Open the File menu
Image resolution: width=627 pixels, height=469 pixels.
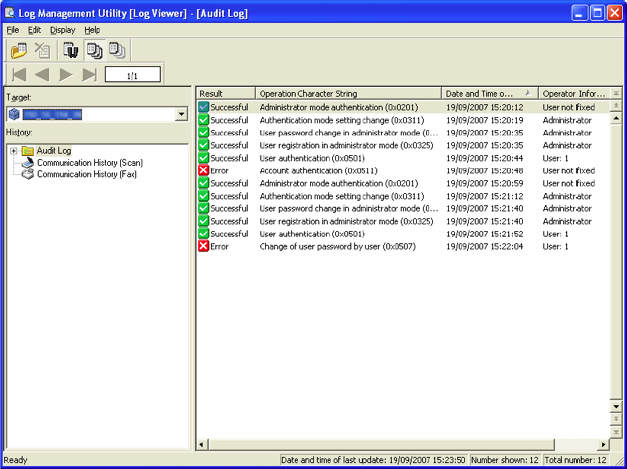pyautogui.click(x=13, y=30)
